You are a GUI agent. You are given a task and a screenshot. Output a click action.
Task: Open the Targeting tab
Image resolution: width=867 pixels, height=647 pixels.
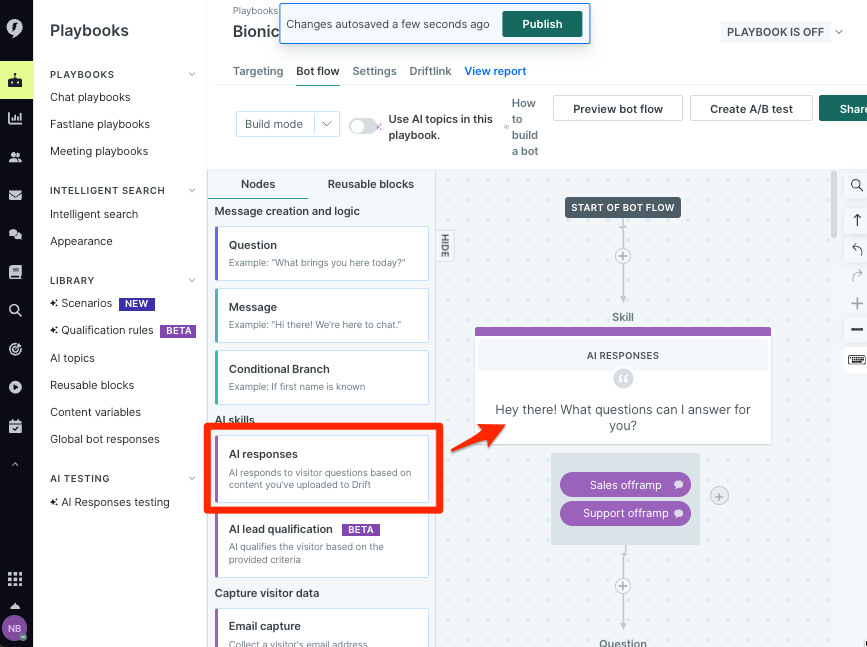[x=258, y=71]
